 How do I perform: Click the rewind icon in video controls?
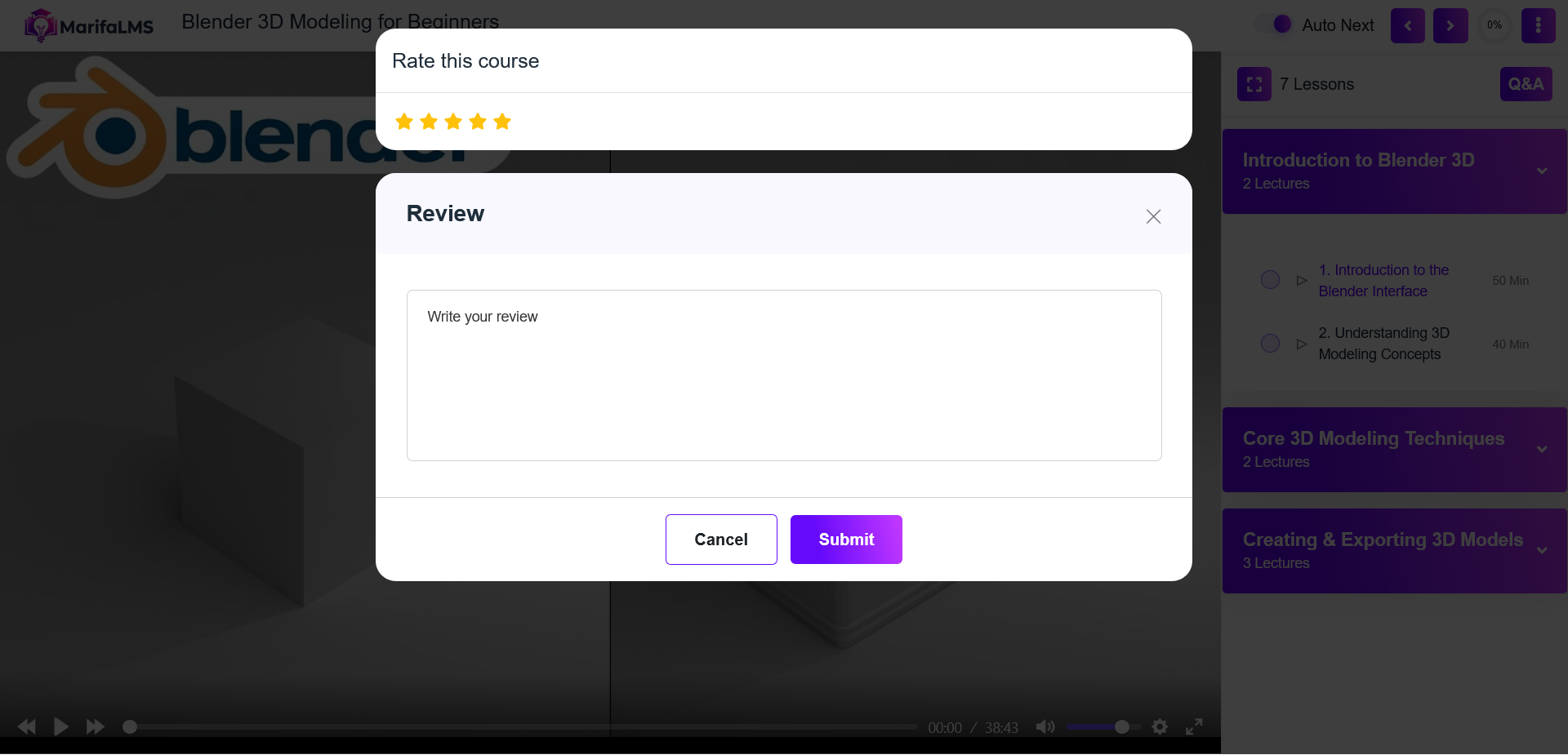pos(26,726)
